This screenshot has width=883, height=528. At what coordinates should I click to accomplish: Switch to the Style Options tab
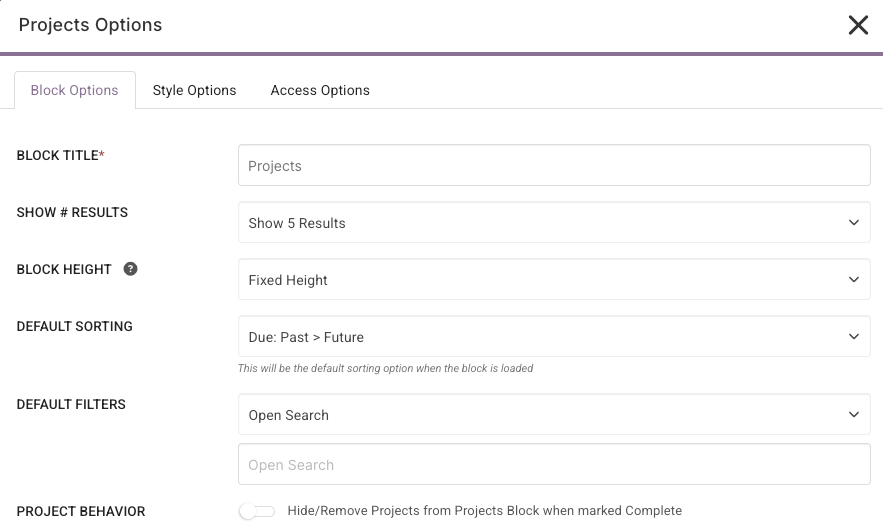click(194, 90)
